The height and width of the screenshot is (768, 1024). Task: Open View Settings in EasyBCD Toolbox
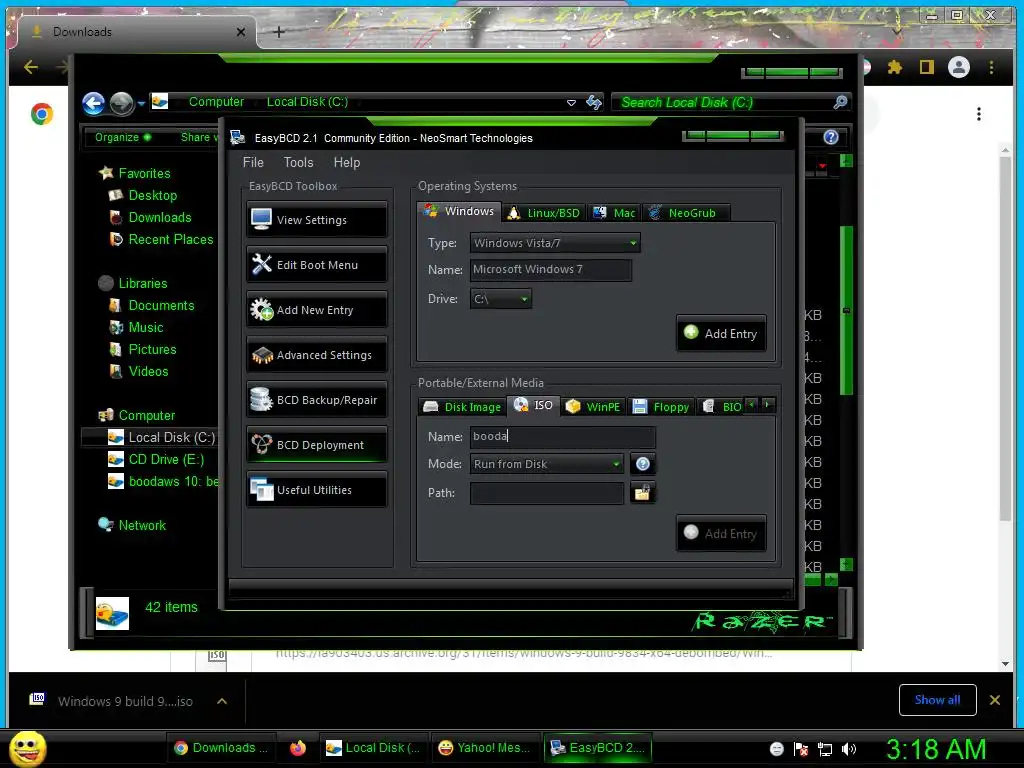click(x=317, y=219)
